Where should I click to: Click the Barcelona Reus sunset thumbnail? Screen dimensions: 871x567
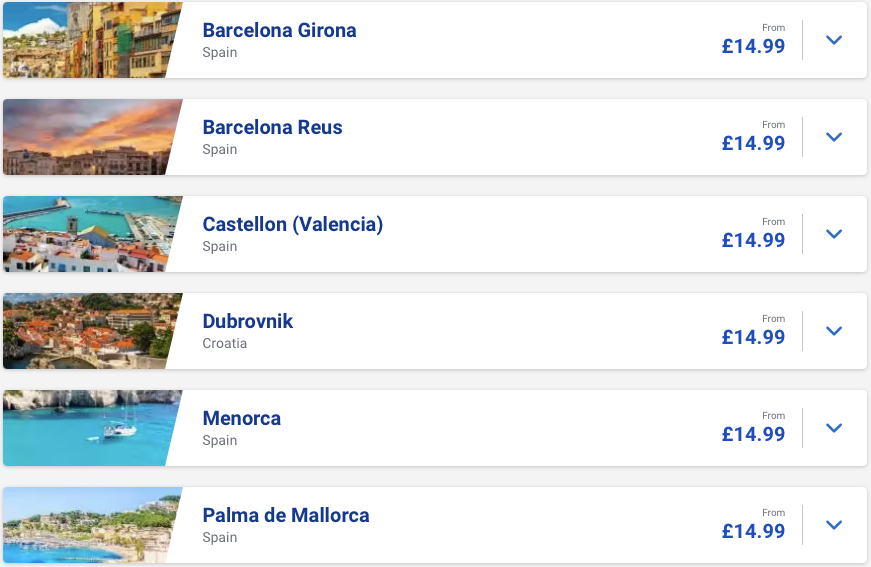click(x=88, y=137)
